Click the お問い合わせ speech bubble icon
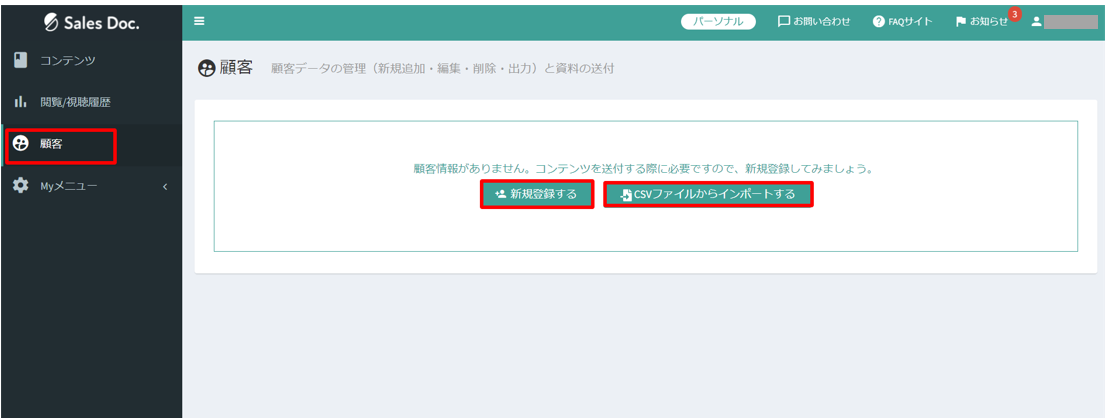The height and width of the screenshot is (418, 1111). coord(784,21)
